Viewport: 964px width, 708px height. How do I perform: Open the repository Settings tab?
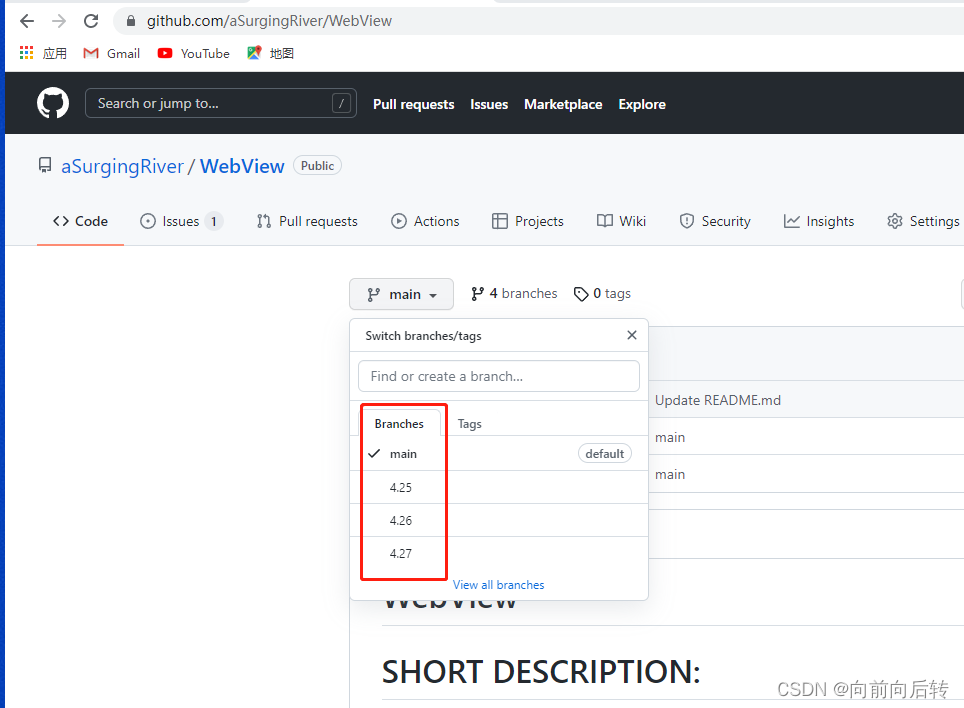pyautogui.click(x=923, y=221)
